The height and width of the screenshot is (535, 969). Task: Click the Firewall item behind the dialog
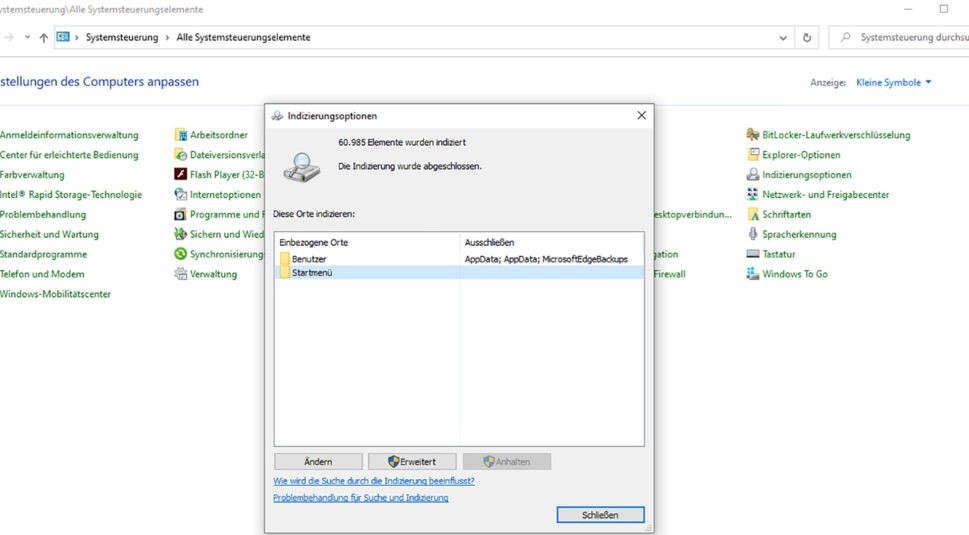tap(669, 274)
